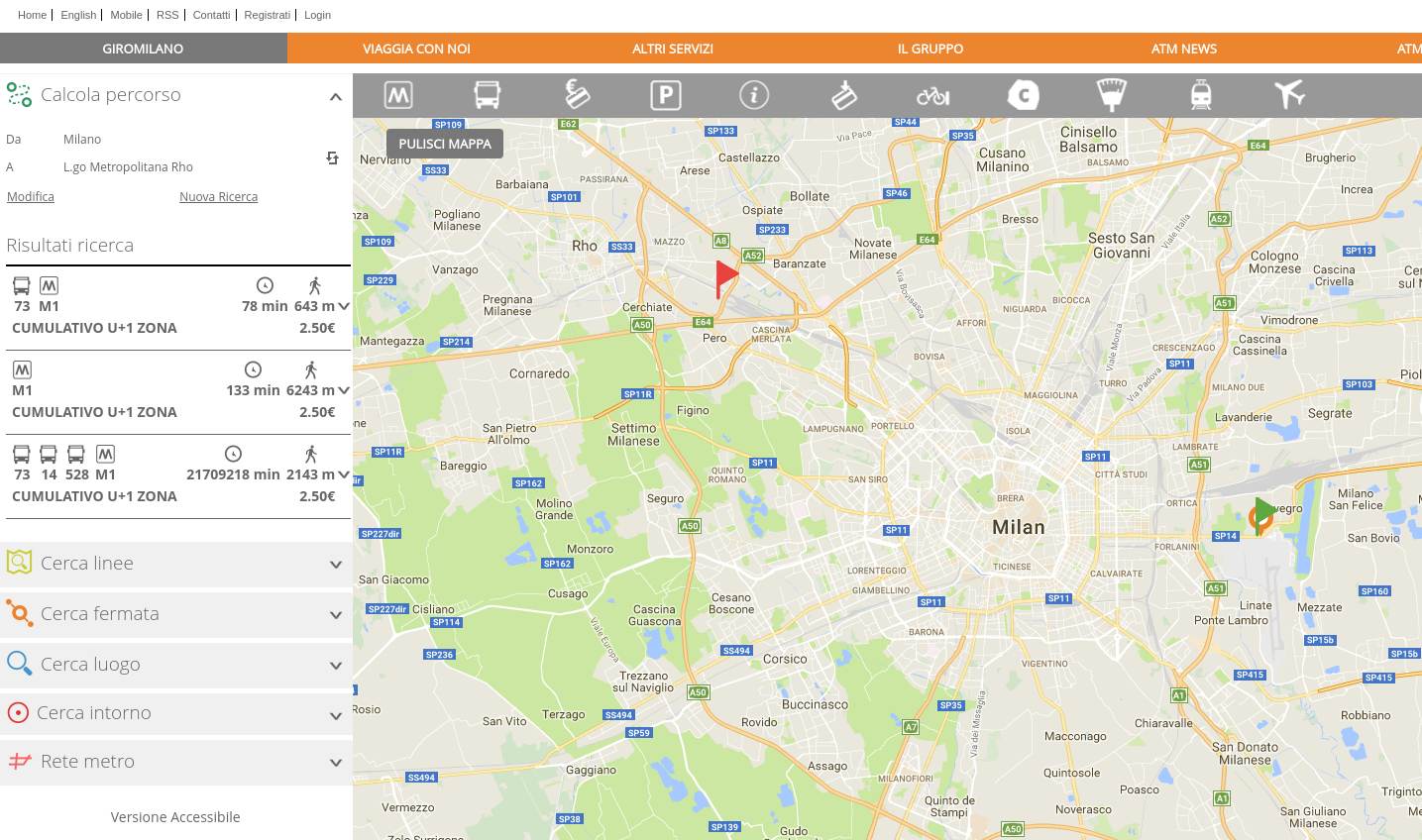Click Cerca luogo magnifier icon
This screenshot has height=840, width=1422.
coord(19,664)
